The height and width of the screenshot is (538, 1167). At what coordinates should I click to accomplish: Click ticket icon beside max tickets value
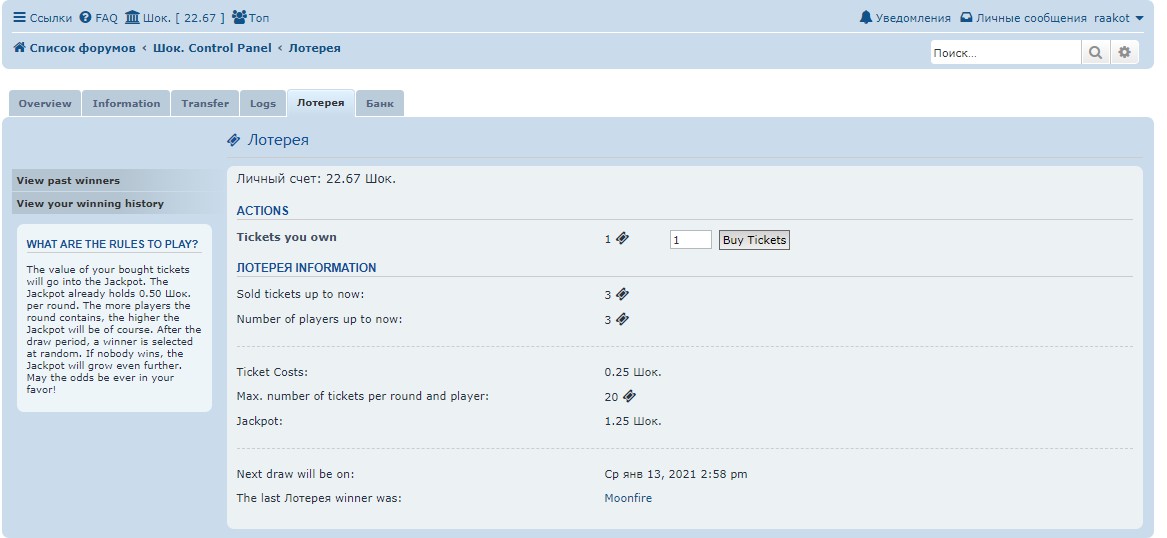point(629,397)
